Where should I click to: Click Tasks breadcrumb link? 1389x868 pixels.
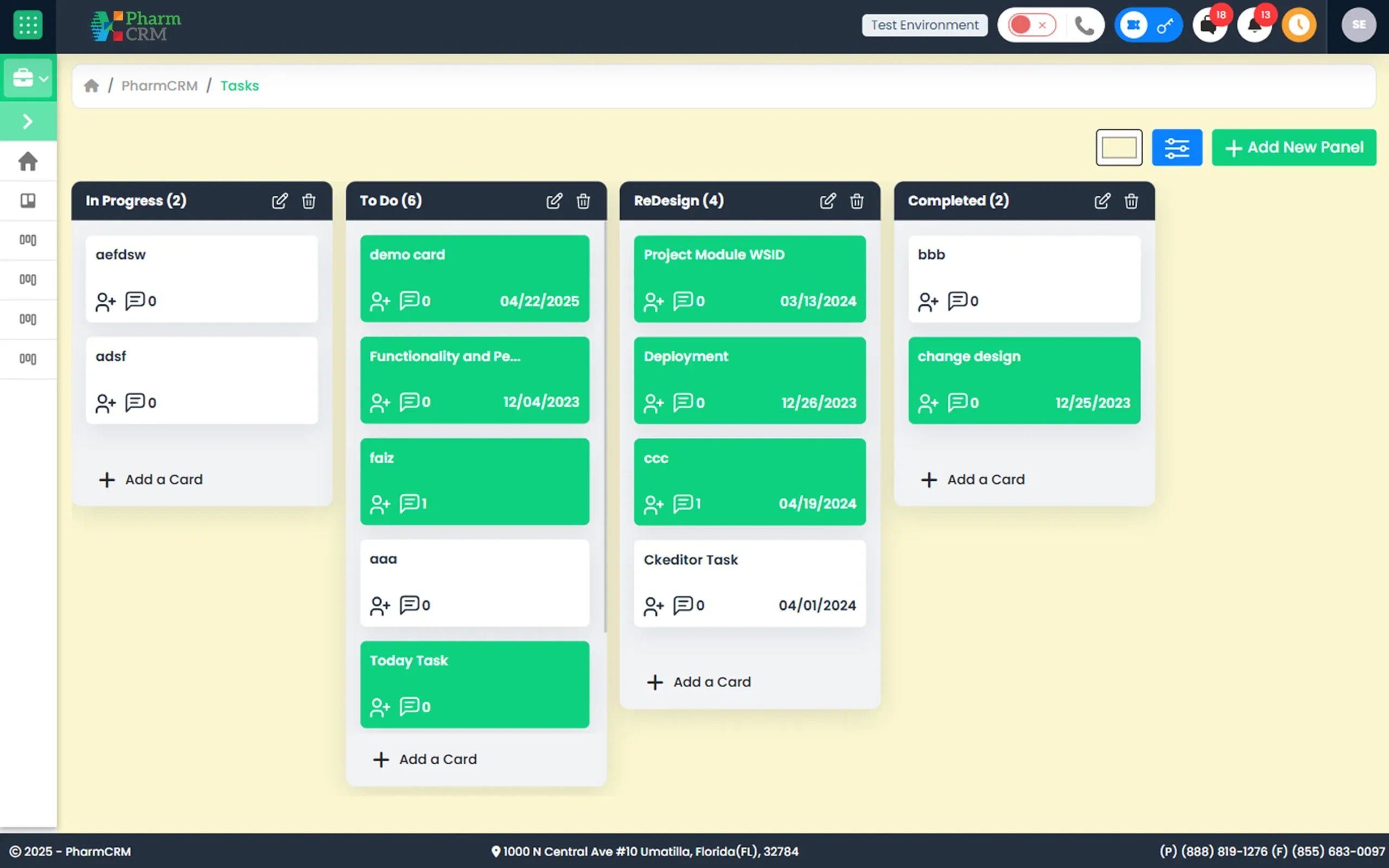239,86
